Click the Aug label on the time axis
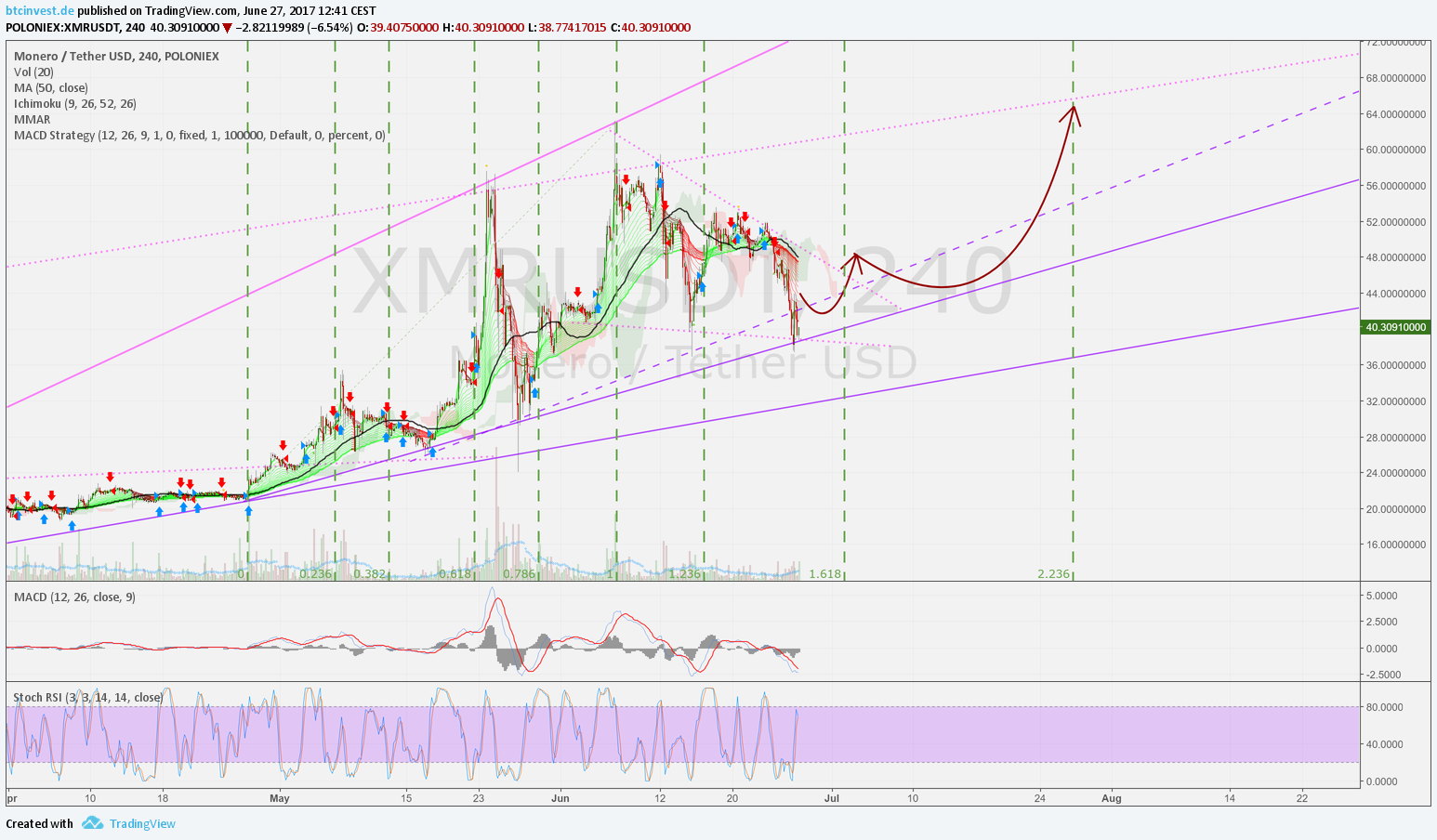 [1111, 797]
